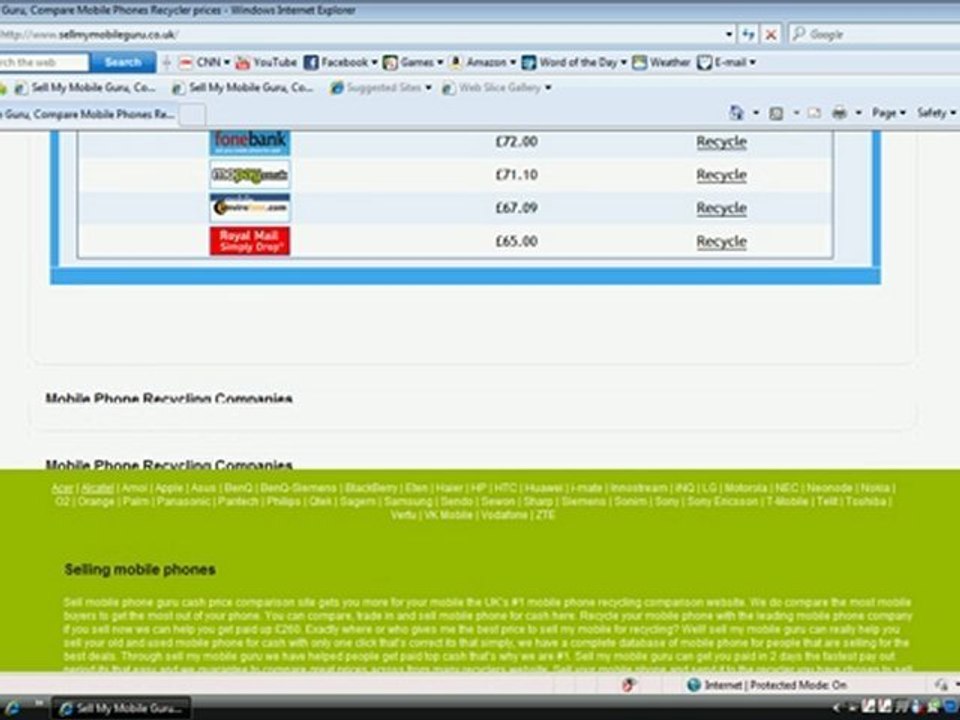The width and height of the screenshot is (960, 720).
Task: Click the BlackBerry brand link
Action: tap(371, 489)
